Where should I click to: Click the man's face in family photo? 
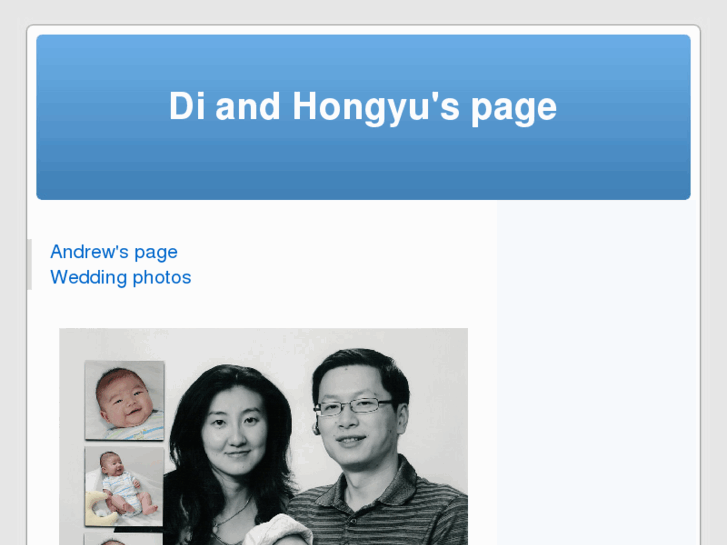(355, 420)
